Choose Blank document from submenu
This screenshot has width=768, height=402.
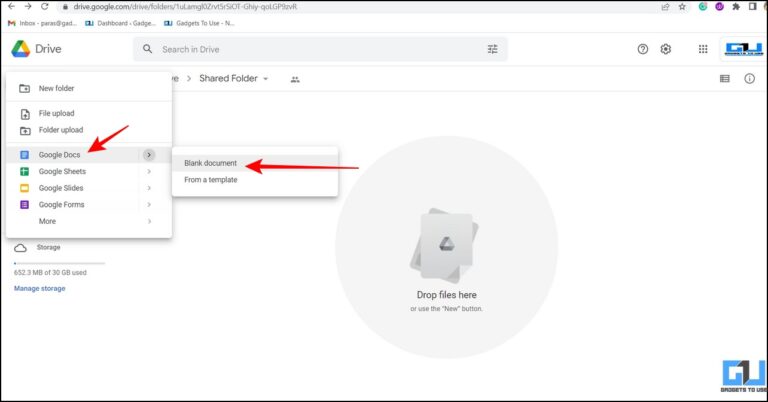255,163
